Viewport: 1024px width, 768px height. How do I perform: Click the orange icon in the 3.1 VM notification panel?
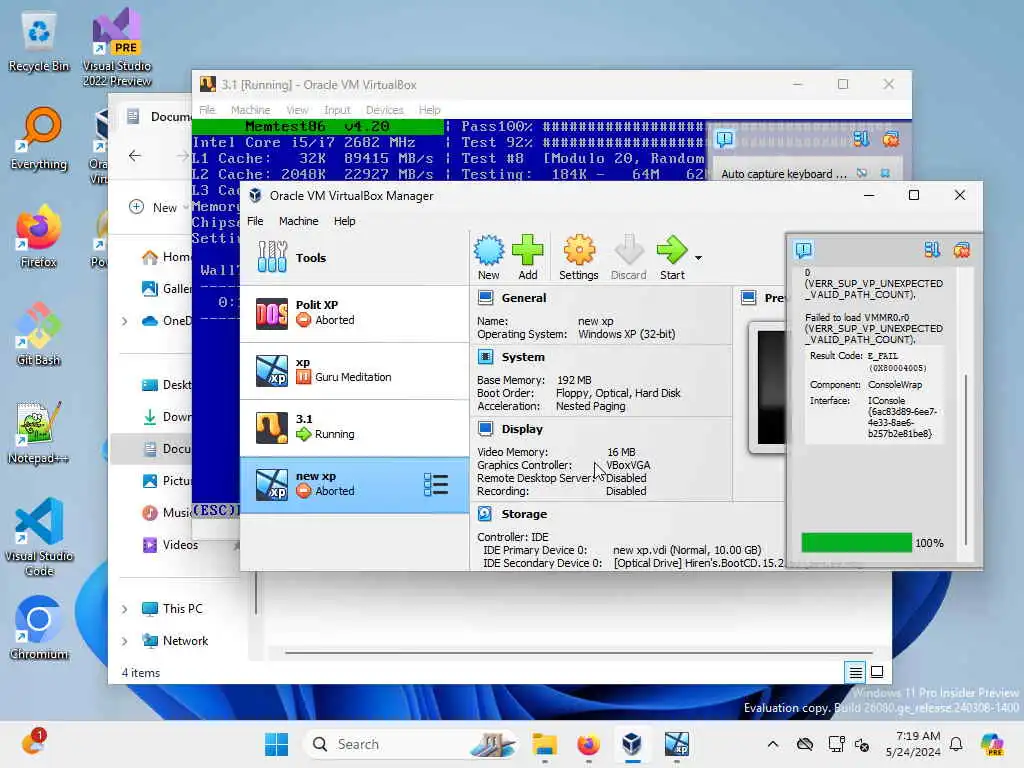pos(891,138)
